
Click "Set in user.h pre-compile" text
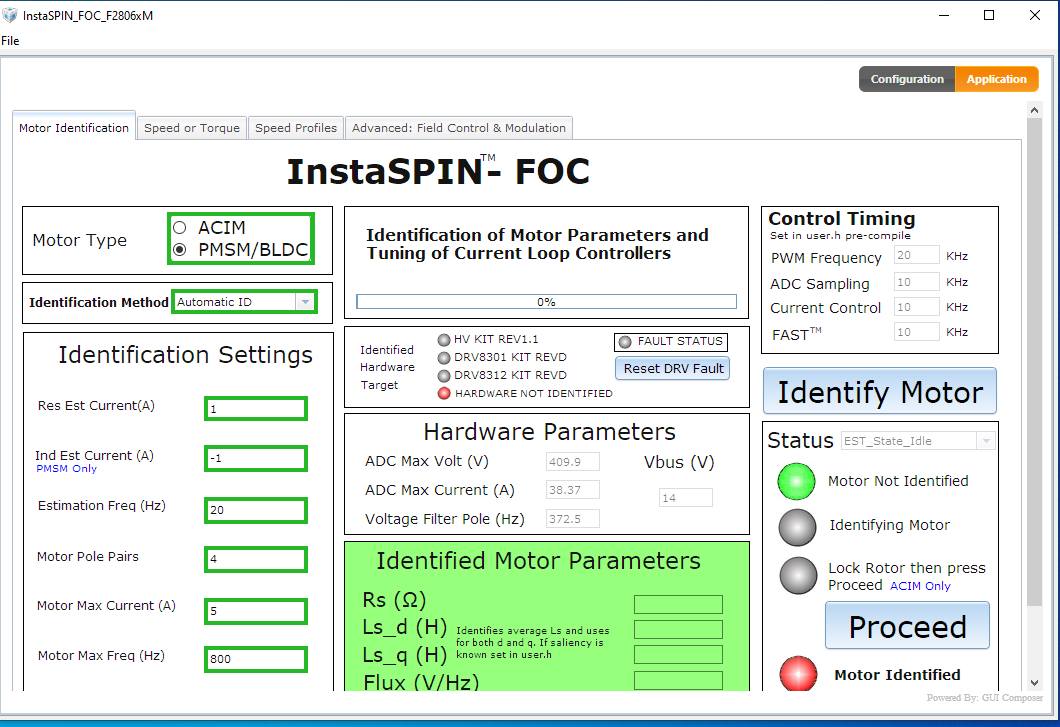coord(840,235)
